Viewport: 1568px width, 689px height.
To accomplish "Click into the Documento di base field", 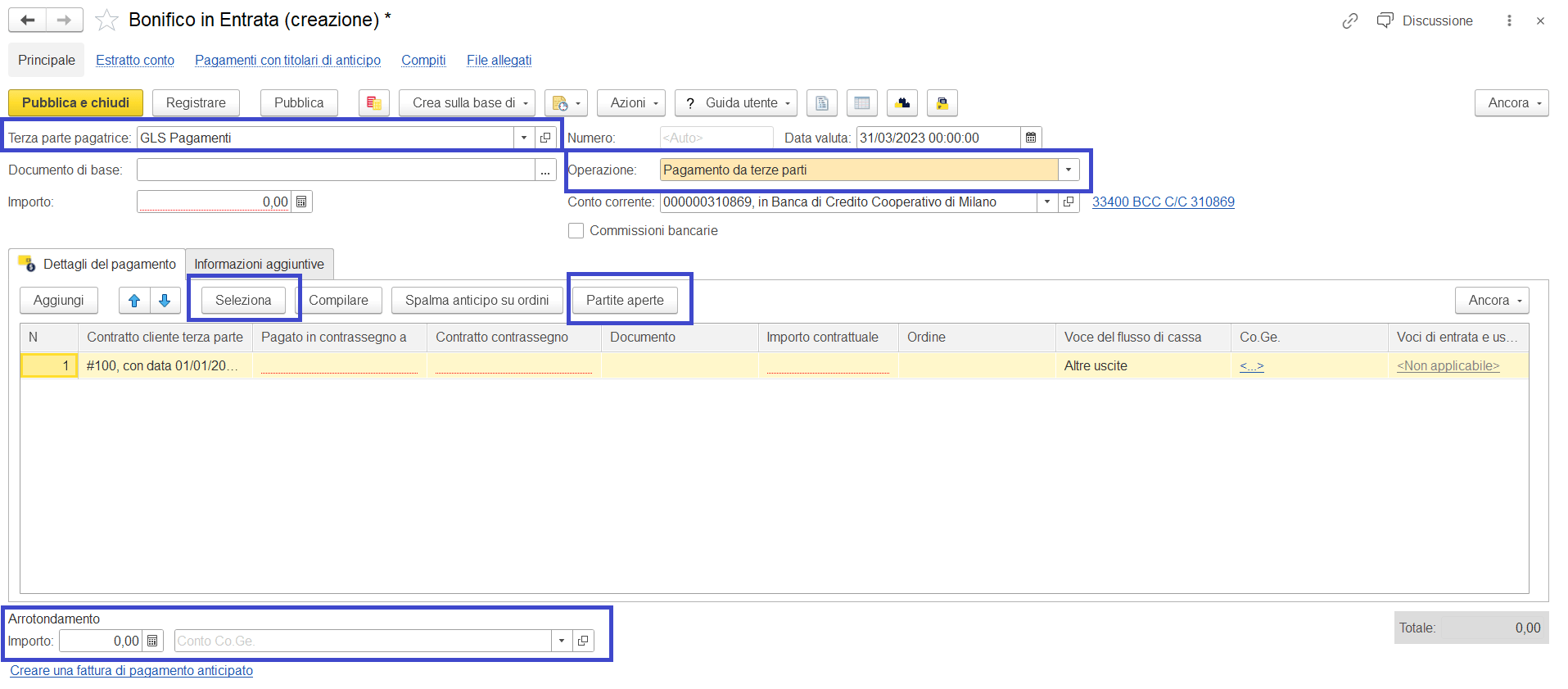I will coord(336,170).
